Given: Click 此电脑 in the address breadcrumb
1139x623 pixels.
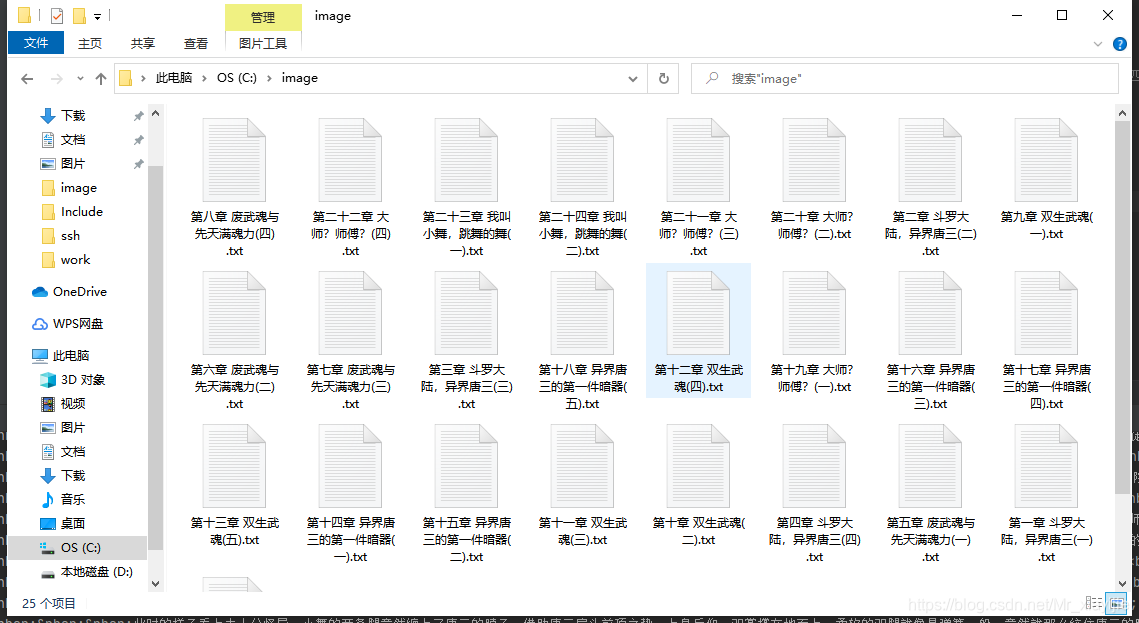Looking at the screenshot, I should [174, 78].
